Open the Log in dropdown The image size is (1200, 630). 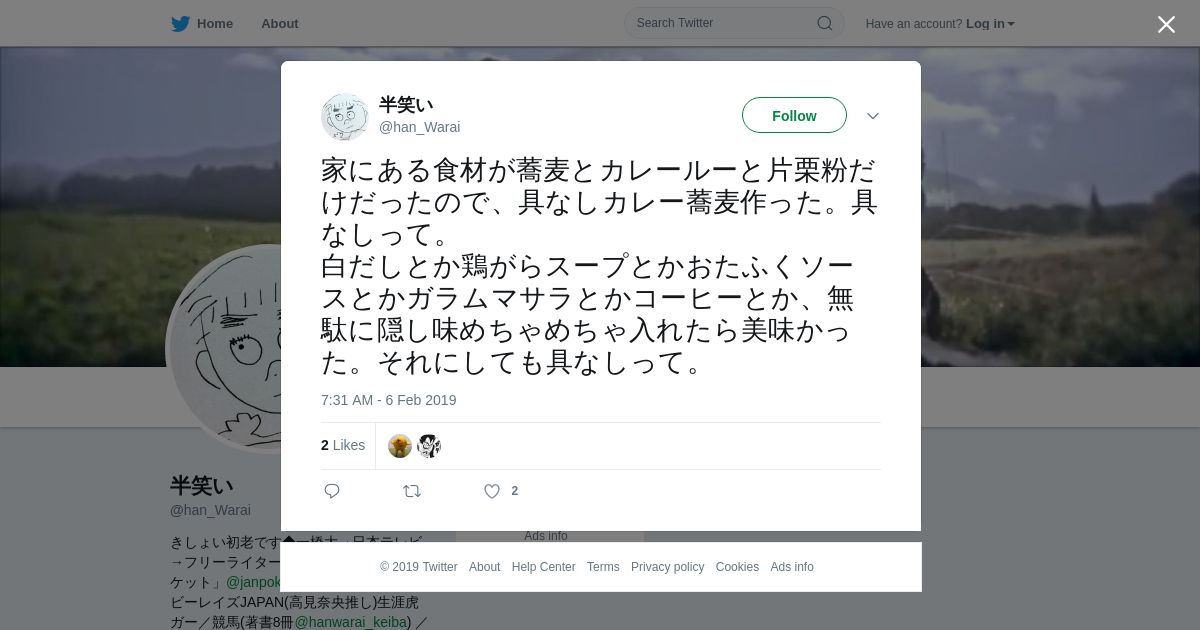(990, 24)
